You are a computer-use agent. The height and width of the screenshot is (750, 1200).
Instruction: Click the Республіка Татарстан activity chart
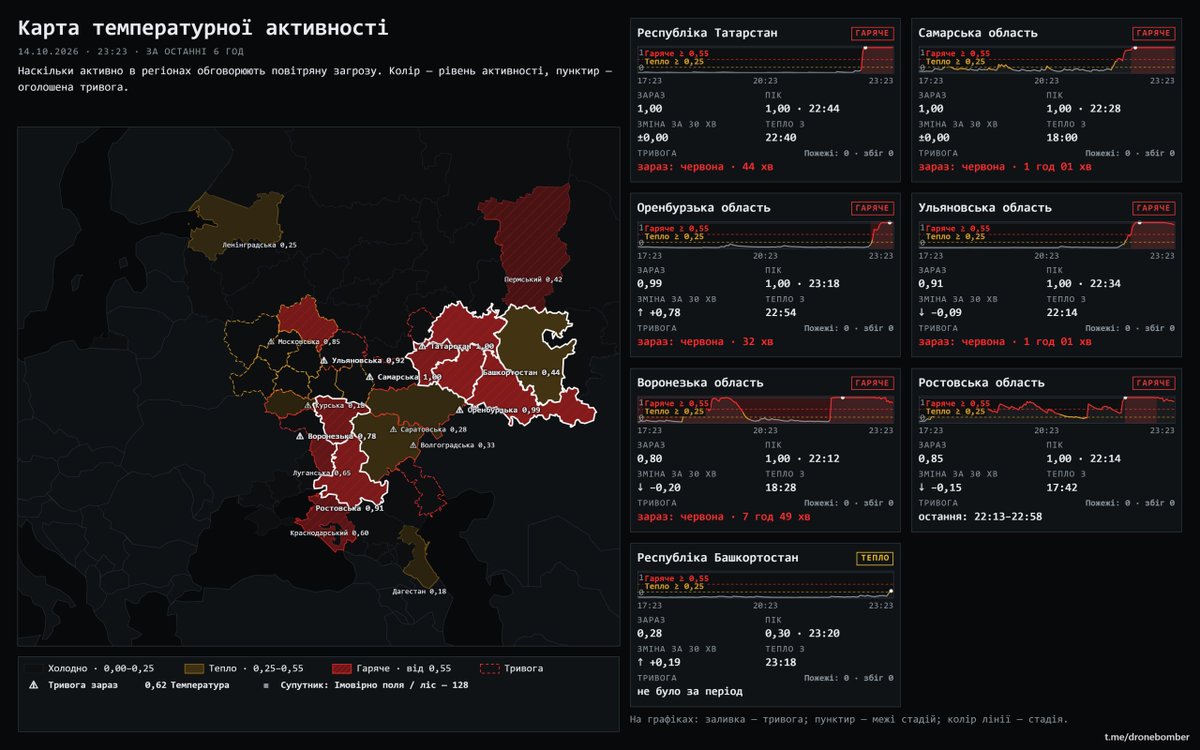765,59
